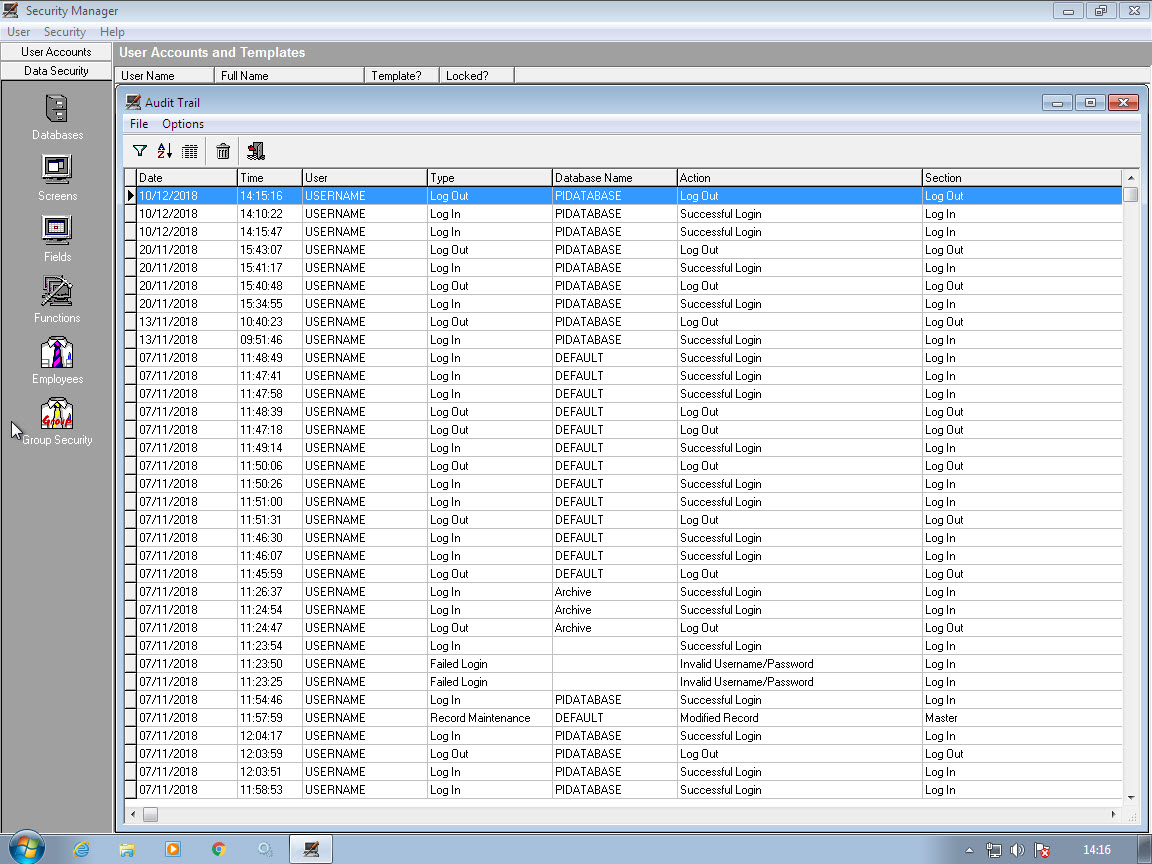The width and height of the screenshot is (1152, 864).
Task: Click the column grid view icon
Action: pyautogui.click(x=190, y=150)
